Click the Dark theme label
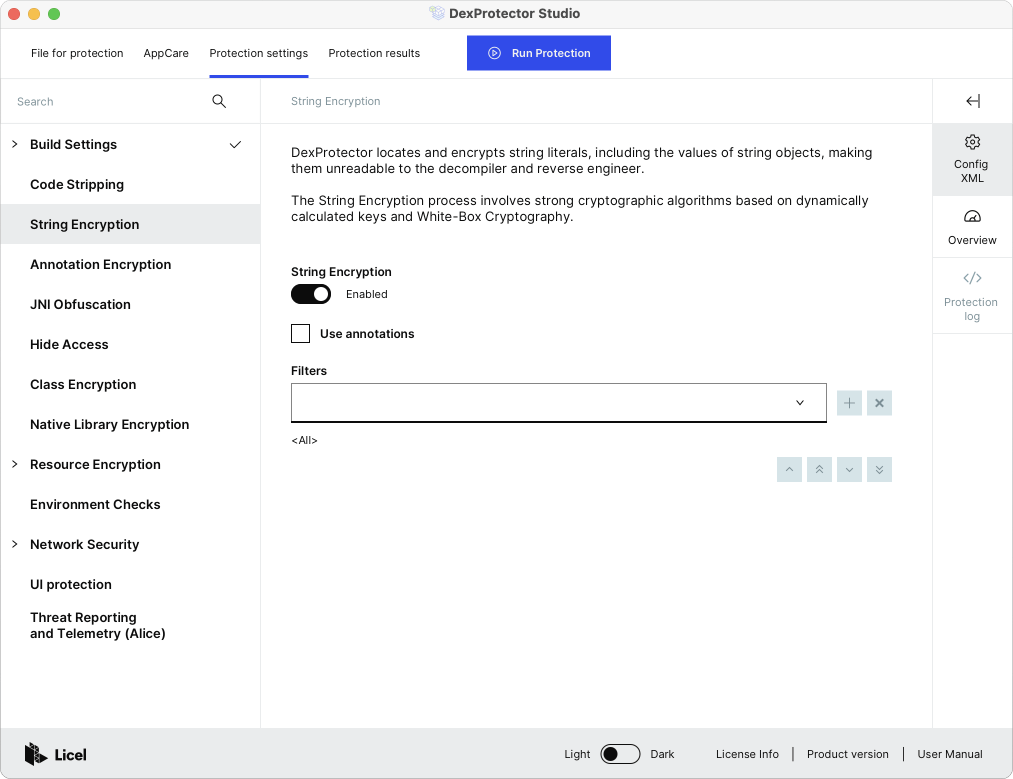The image size is (1013, 779). tap(662, 754)
